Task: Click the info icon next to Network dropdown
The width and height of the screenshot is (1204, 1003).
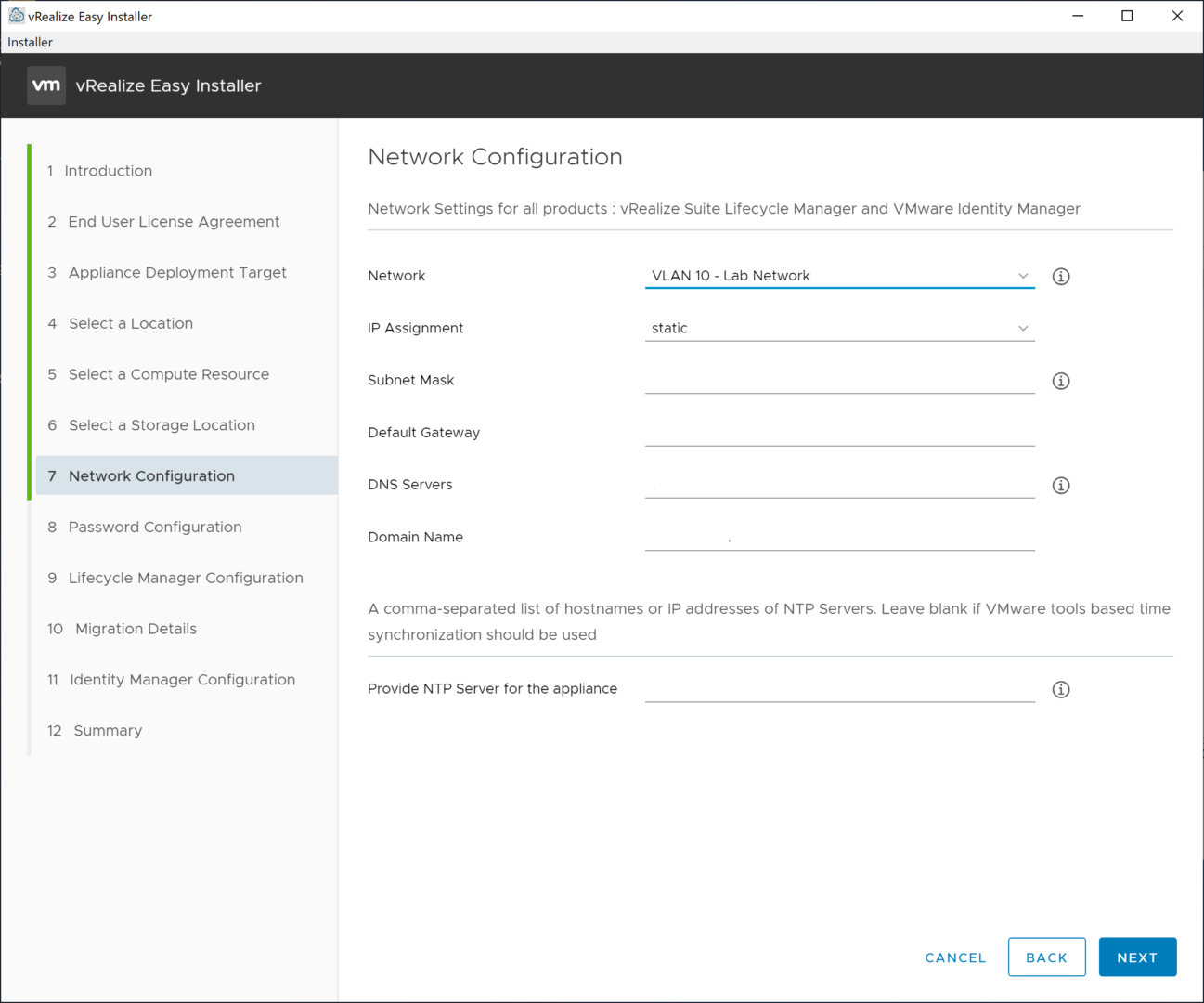Action: click(1061, 277)
